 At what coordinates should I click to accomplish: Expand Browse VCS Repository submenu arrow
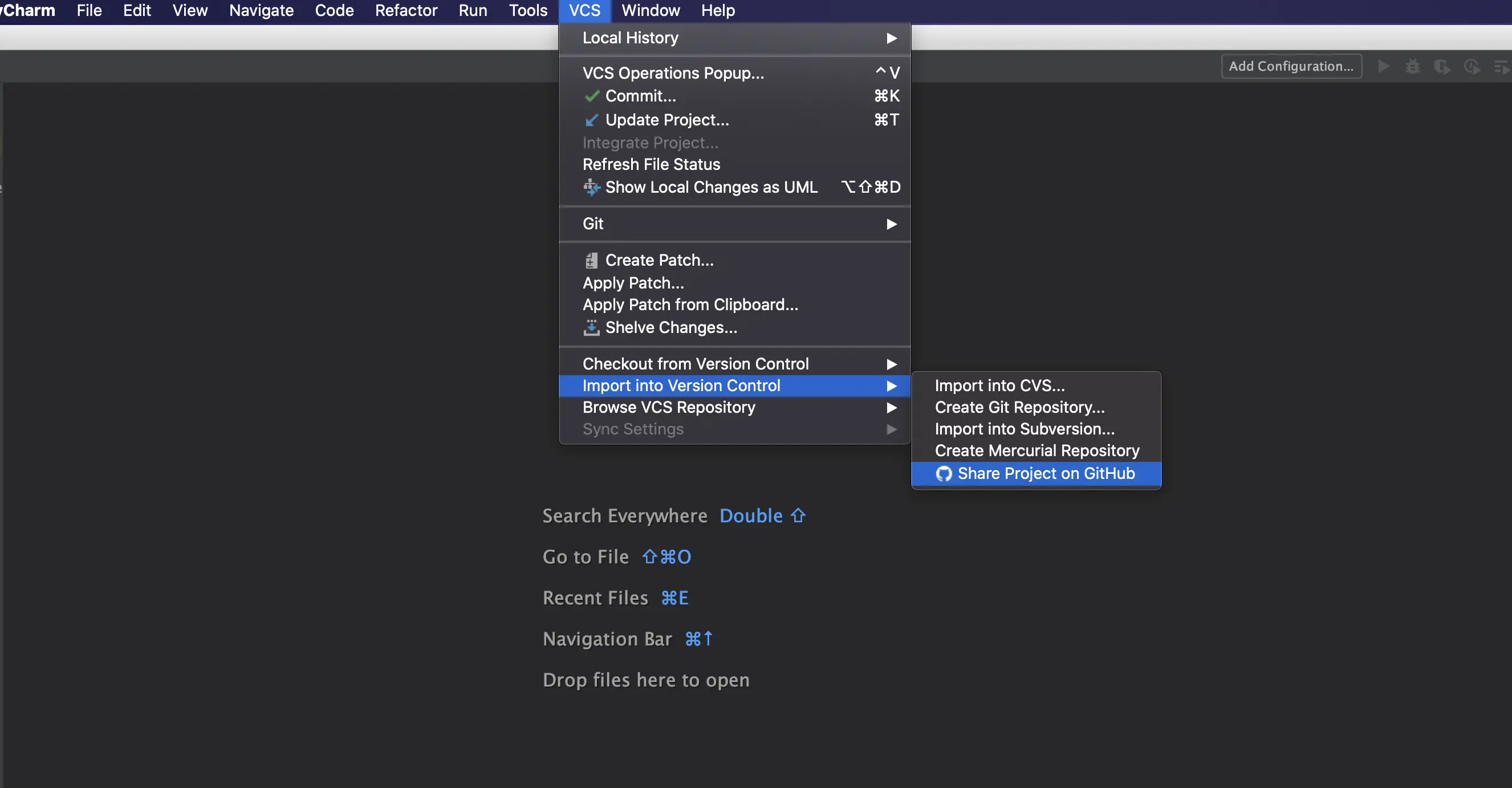coord(891,408)
